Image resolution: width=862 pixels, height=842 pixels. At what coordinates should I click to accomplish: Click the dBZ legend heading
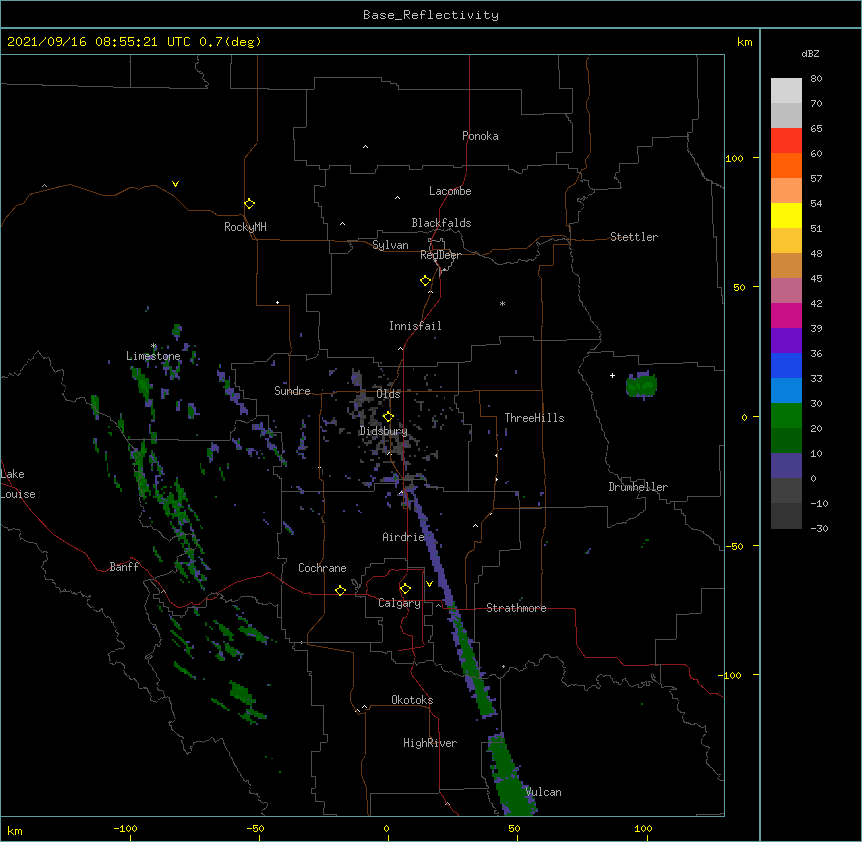tap(810, 53)
